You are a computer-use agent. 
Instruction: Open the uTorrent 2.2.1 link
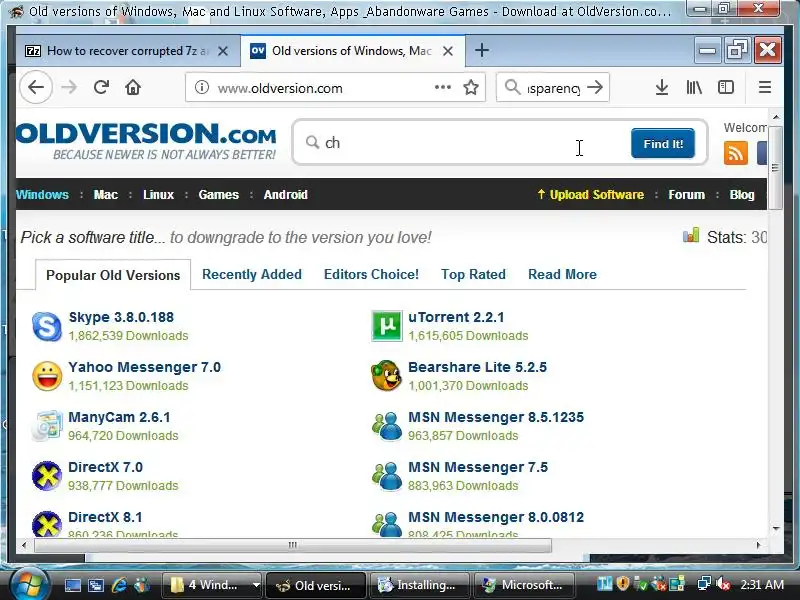point(456,317)
